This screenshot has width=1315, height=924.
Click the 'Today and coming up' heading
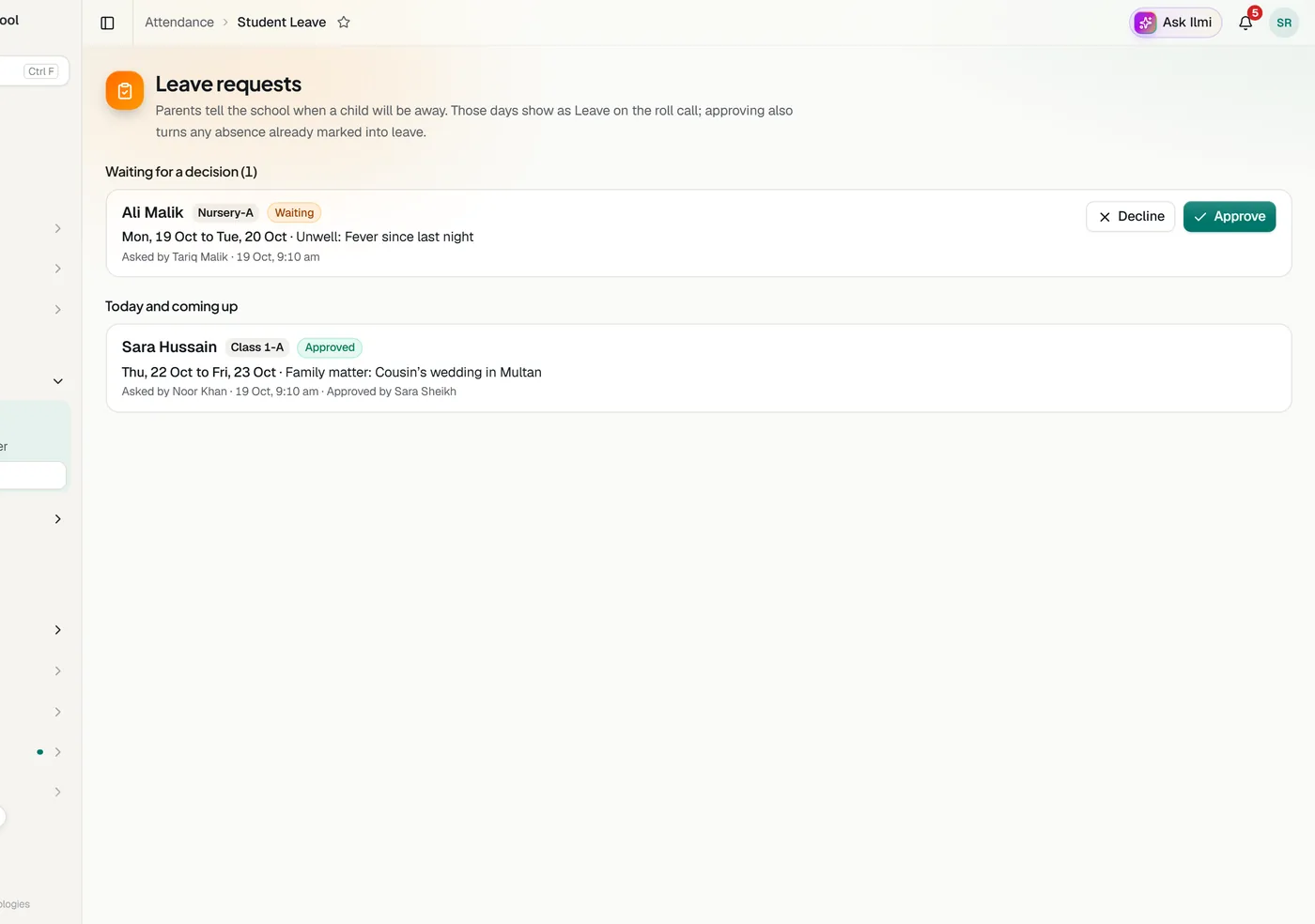[x=171, y=307]
